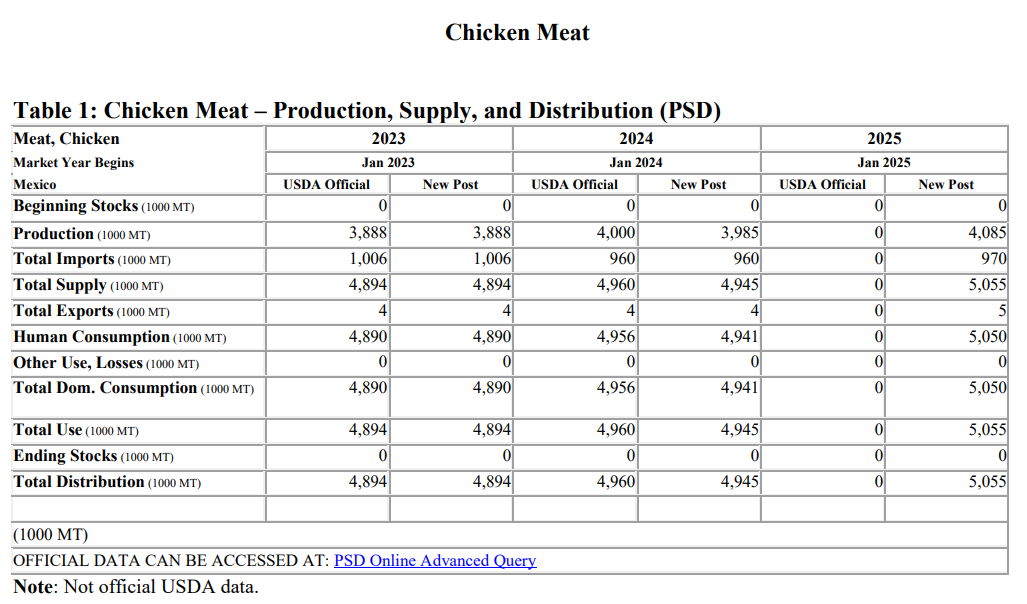Select the 2025 year column header
Viewport: 1027px width, 604px height.
click(x=884, y=139)
